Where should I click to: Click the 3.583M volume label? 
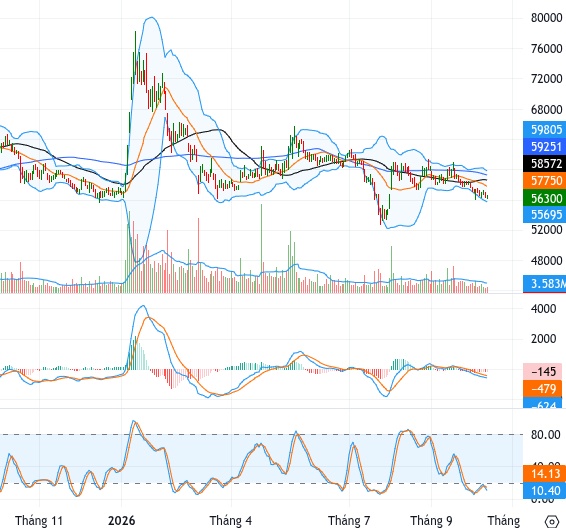[x=544, y=283]
